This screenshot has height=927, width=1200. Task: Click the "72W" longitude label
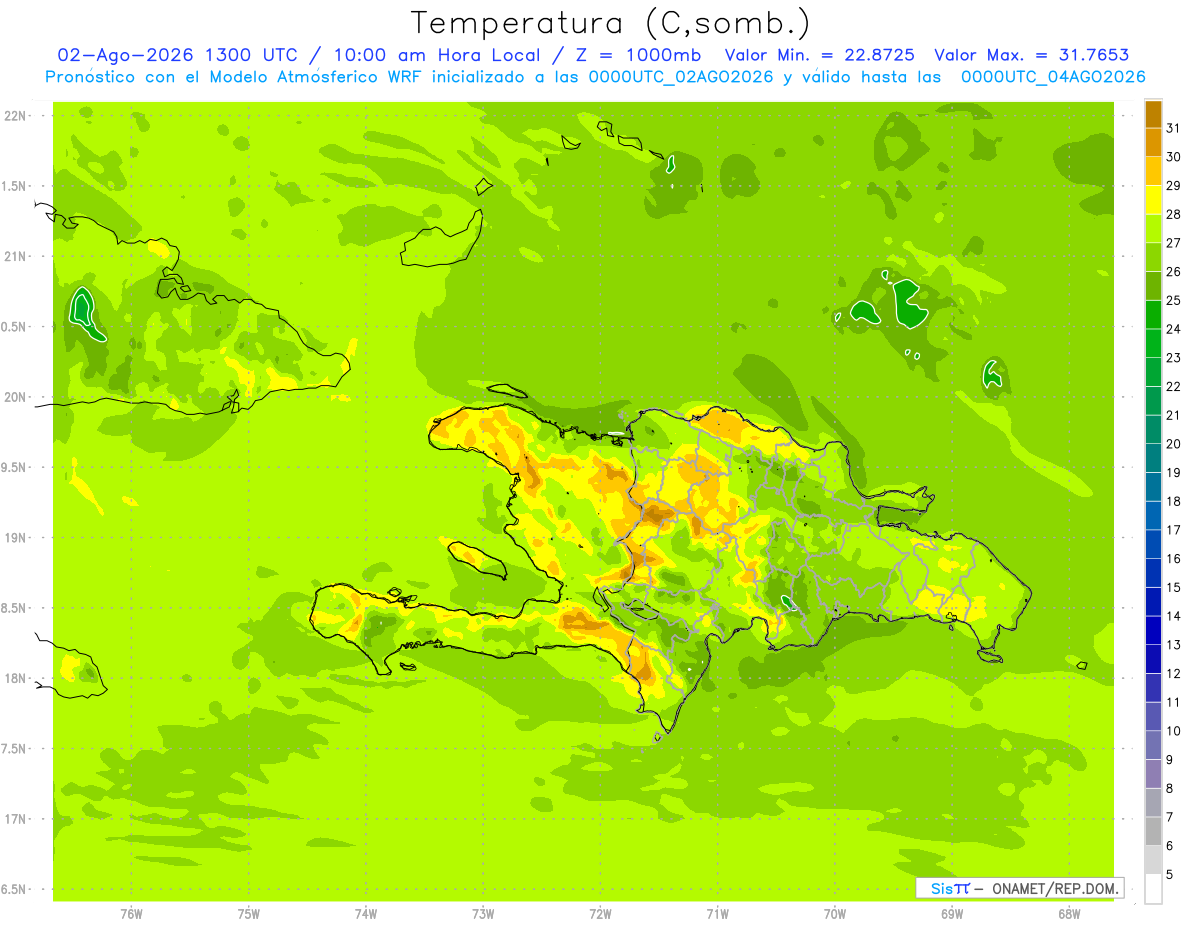coord(600,913)
